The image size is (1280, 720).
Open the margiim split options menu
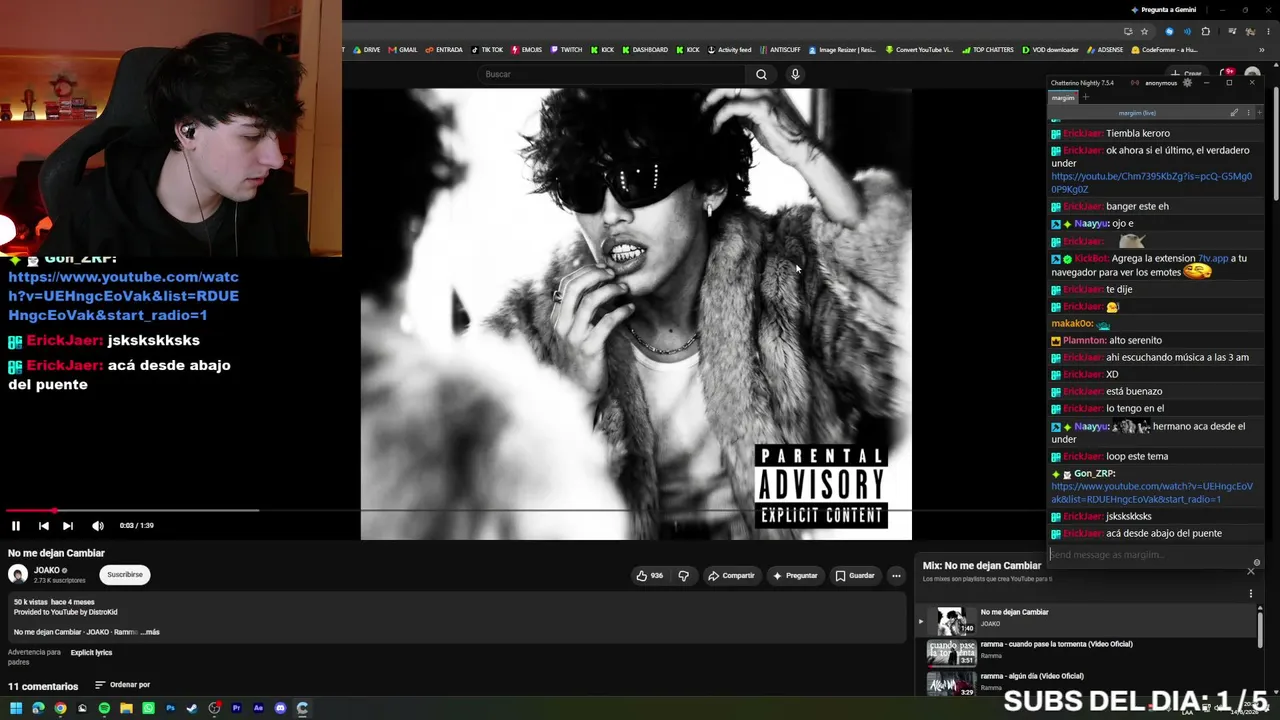(x=1248, y=113)
